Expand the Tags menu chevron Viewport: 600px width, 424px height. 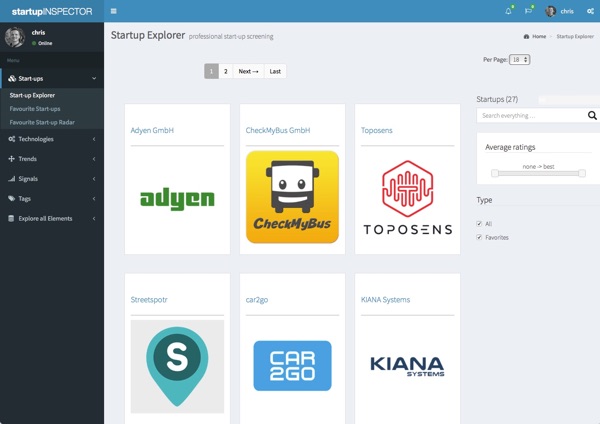point(94,199)
